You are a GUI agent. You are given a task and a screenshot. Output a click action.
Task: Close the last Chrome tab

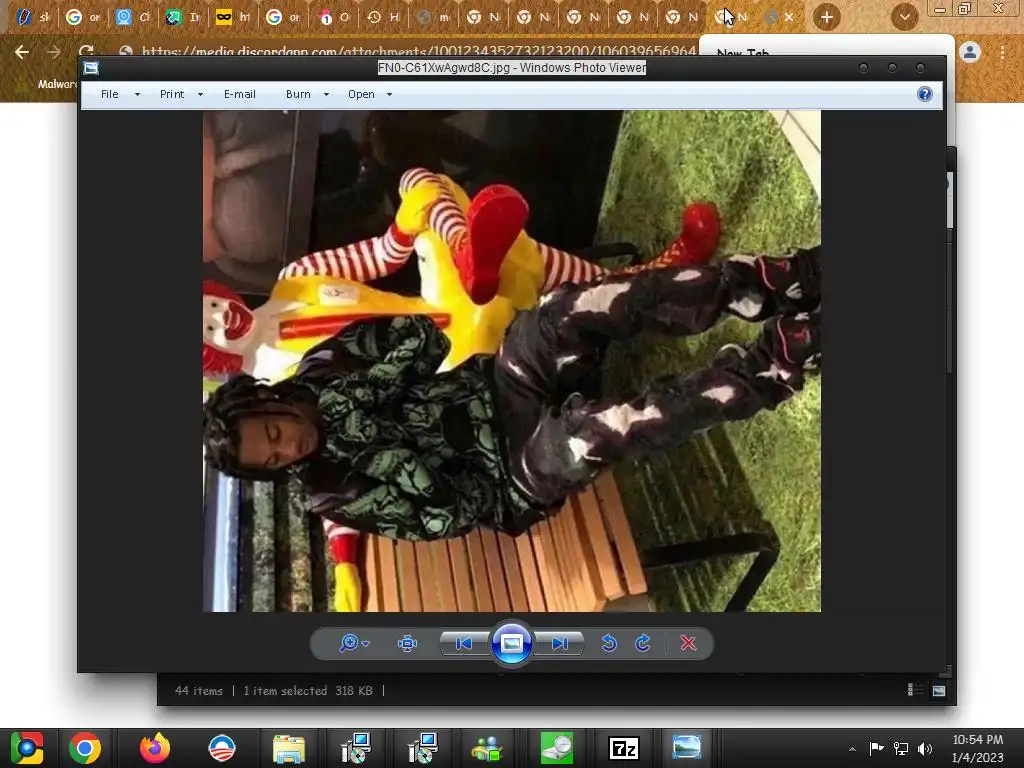789,17
